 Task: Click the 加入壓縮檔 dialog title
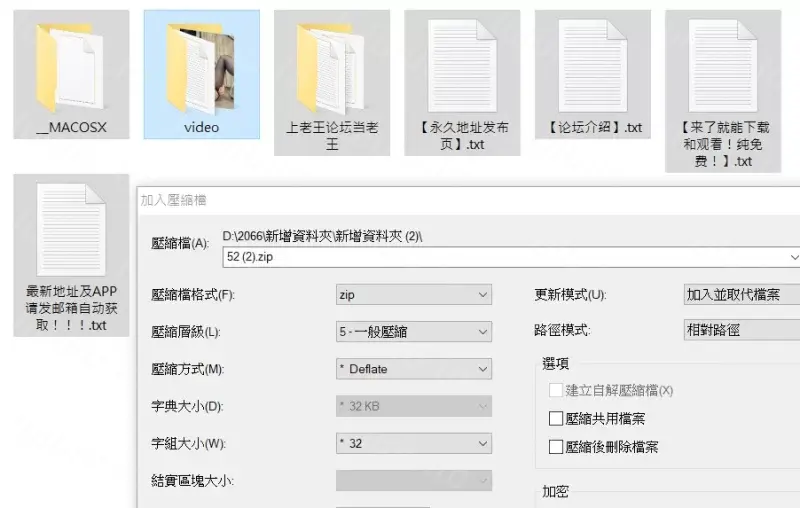(173, 200)
